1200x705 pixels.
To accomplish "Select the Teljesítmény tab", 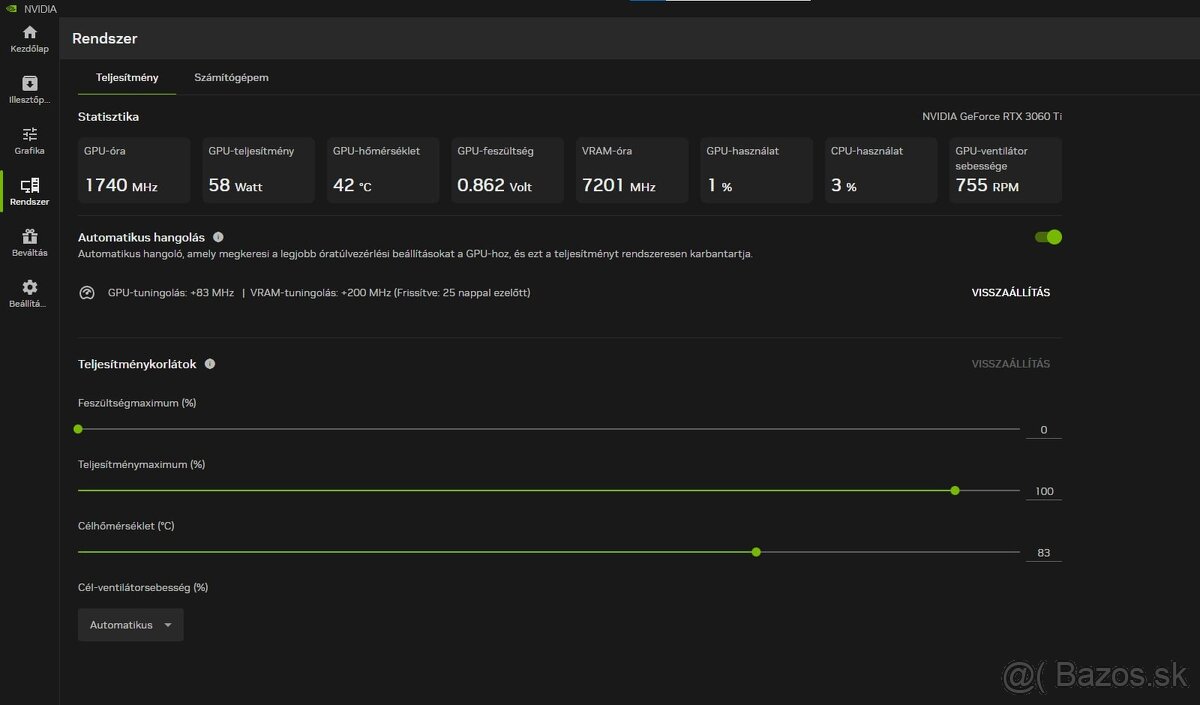I will pyautogui.click(x=126, y=77).
